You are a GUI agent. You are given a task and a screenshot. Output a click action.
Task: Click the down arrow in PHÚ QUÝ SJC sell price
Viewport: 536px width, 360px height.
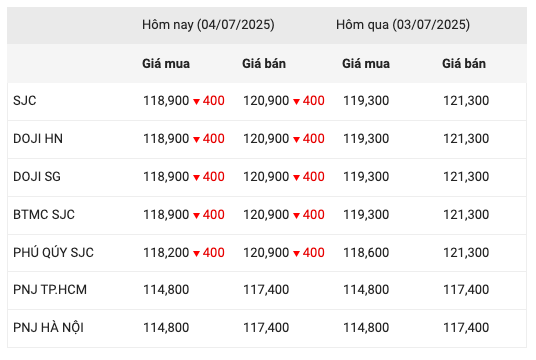coord(296,253)
